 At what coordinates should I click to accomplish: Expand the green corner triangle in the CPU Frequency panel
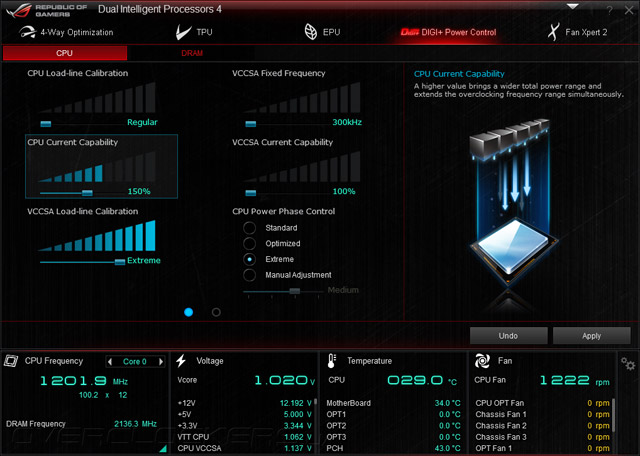click(x=163, y=449)
